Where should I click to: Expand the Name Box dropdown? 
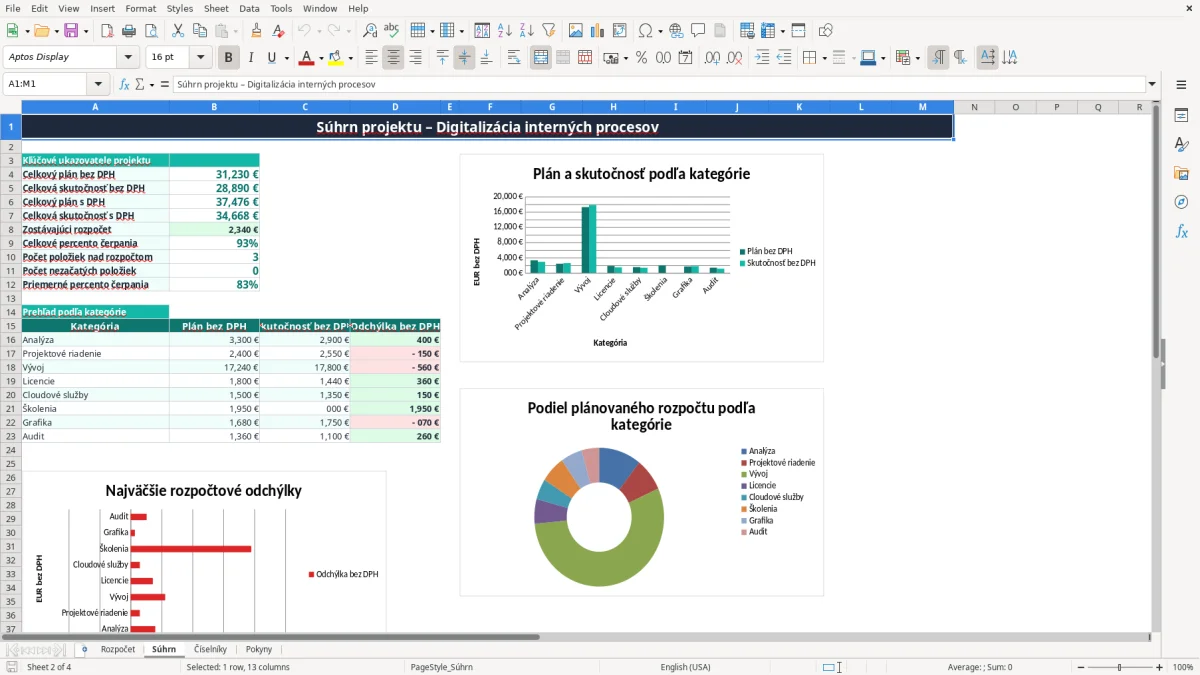click(98, 84)
